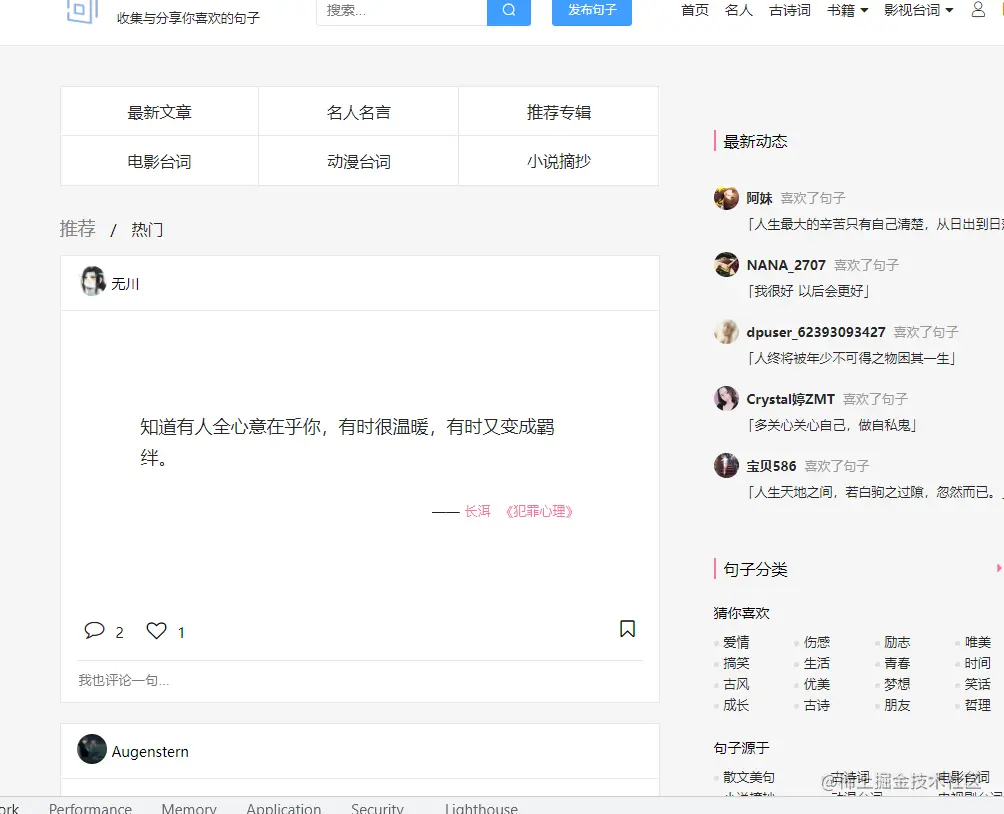
Task: Click the author link 长洱
Action: click(x=477, y=511)
